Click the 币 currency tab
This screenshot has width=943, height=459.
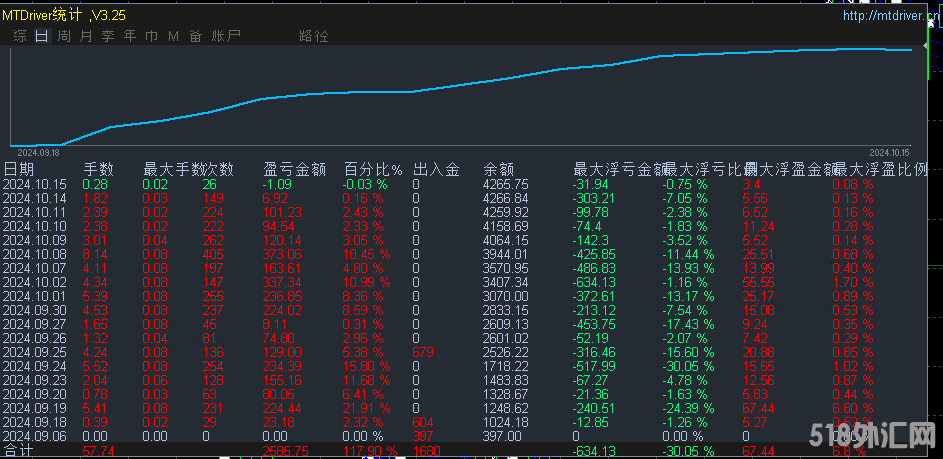(151, 36)
